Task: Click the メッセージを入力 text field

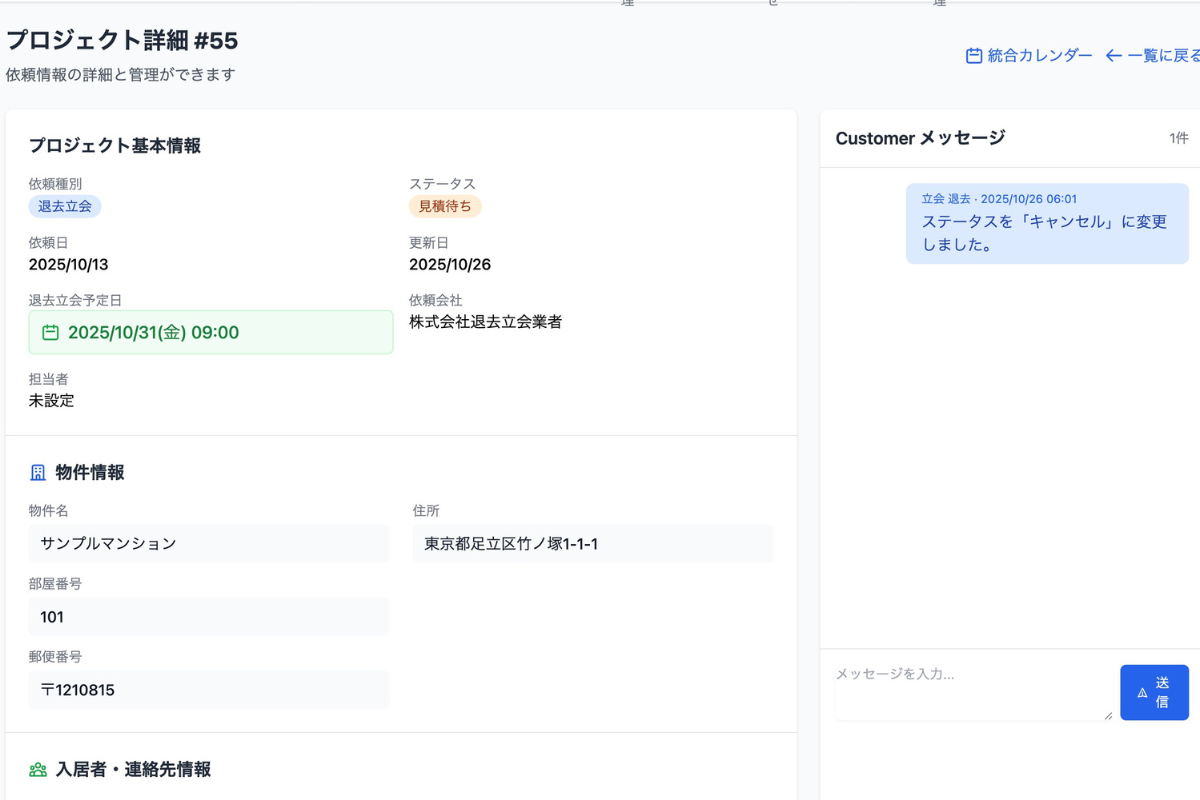Action: (x=970, y=691)
